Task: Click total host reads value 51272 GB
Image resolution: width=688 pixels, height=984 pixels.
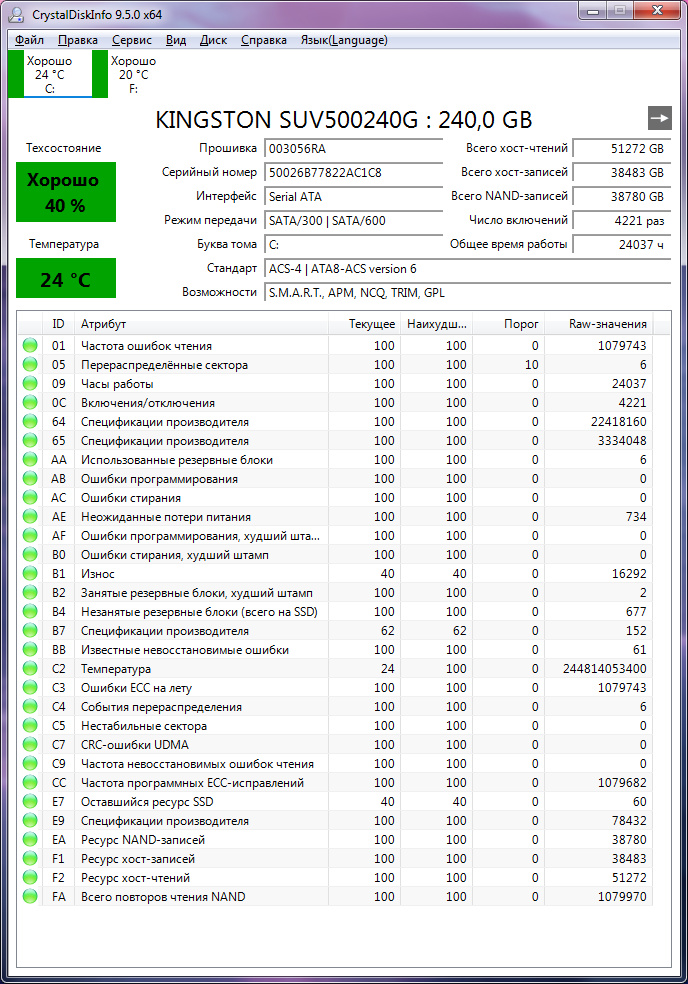Action: click(x=622, y=149)
